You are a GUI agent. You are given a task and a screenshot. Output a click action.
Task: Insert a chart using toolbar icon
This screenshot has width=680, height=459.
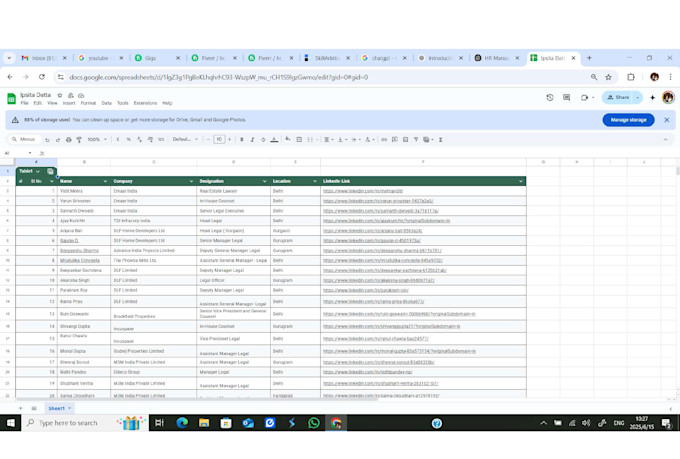405,140
